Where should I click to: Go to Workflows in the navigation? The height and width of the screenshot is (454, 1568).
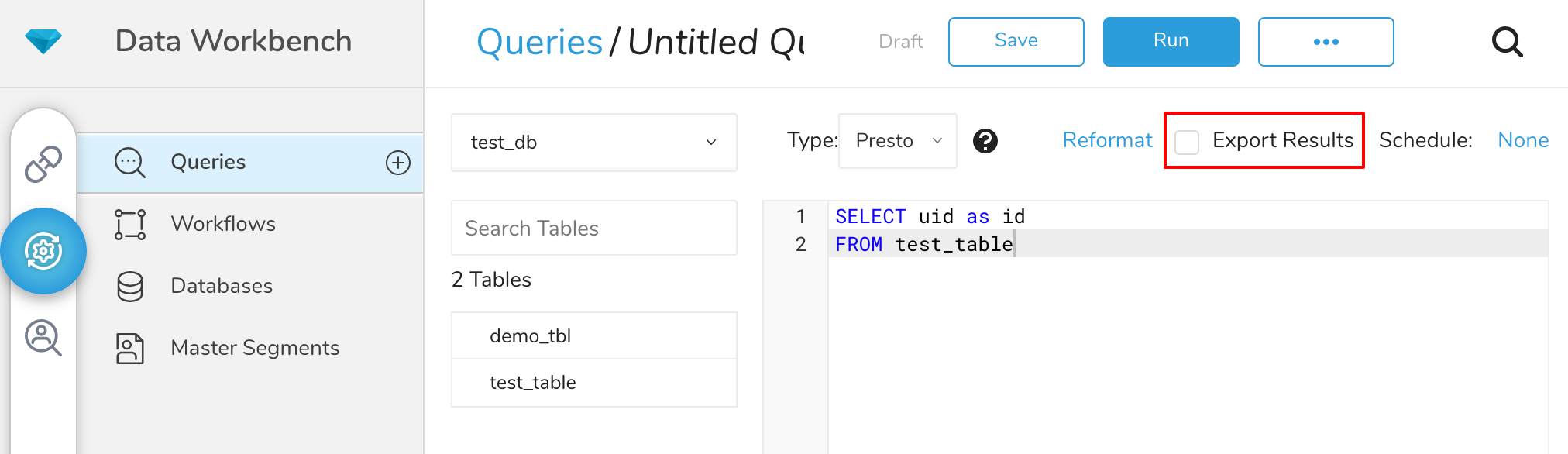coord(223,224)
